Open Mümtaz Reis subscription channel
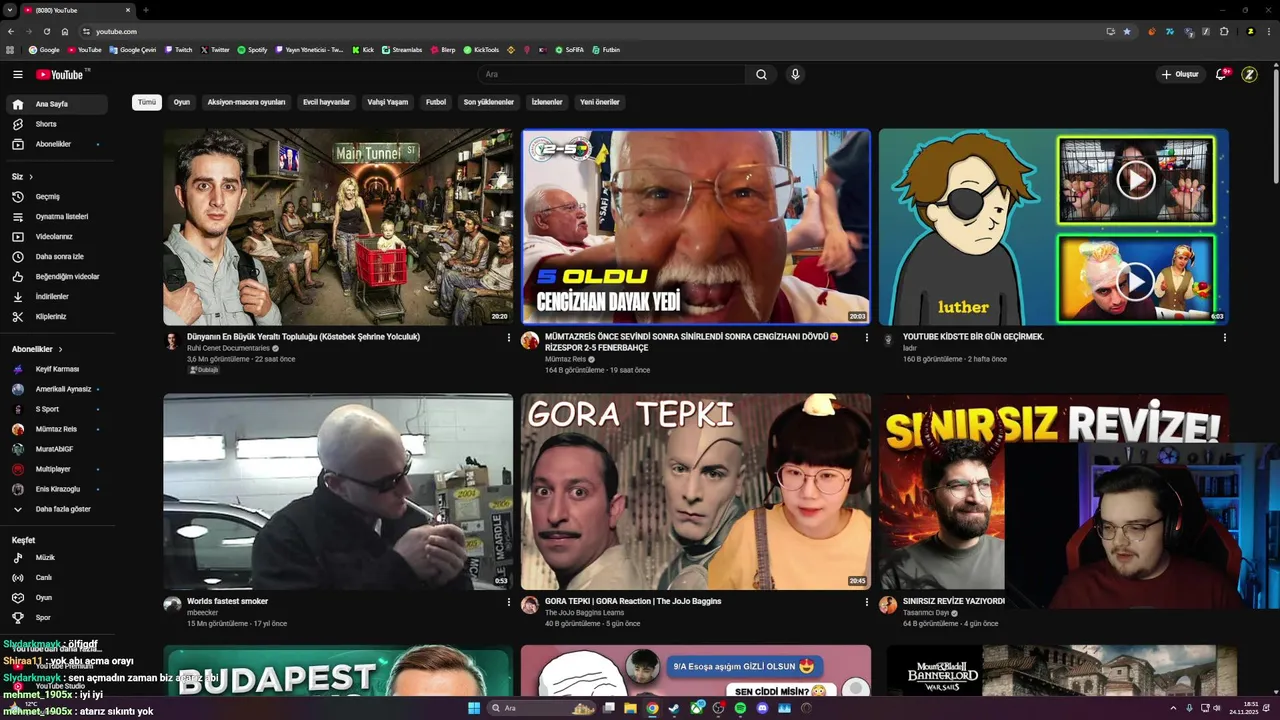This screenshot has width=1280, height=720. click(56, 429)
